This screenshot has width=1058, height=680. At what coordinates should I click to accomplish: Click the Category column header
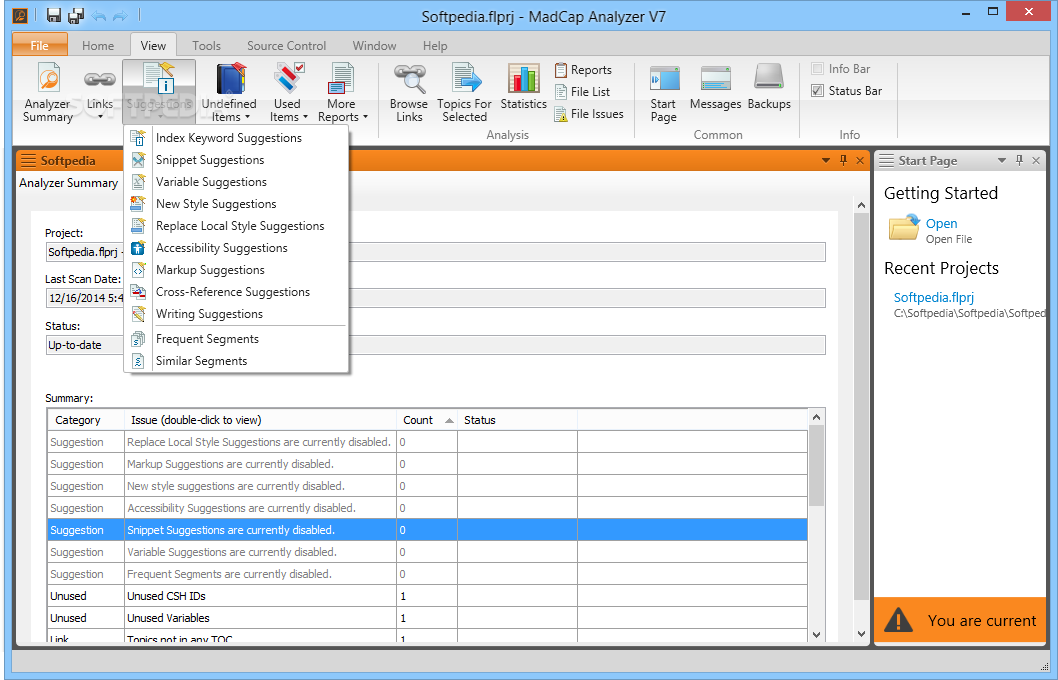[x=86, y=420]
